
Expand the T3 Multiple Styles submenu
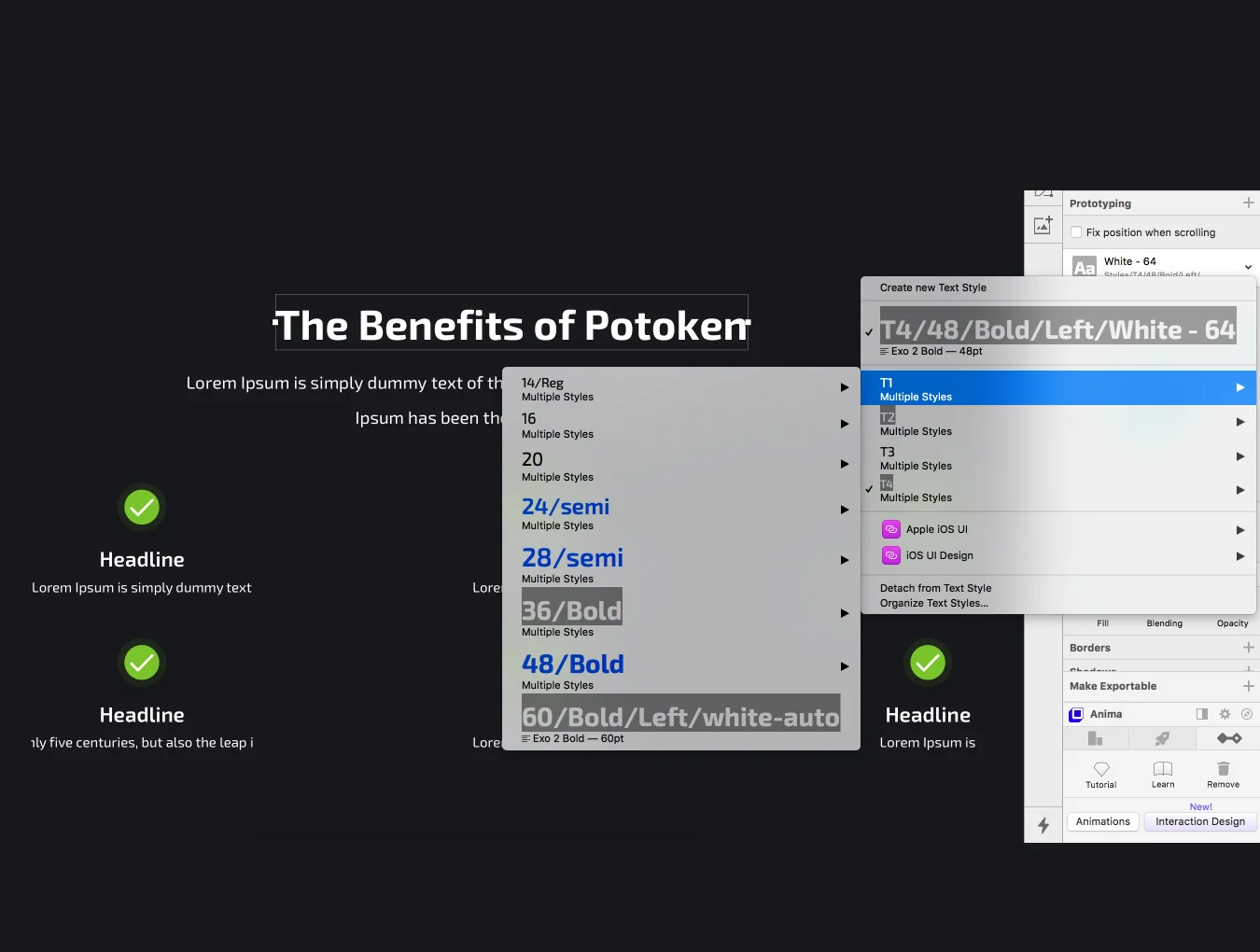(x=1058, y=457)
